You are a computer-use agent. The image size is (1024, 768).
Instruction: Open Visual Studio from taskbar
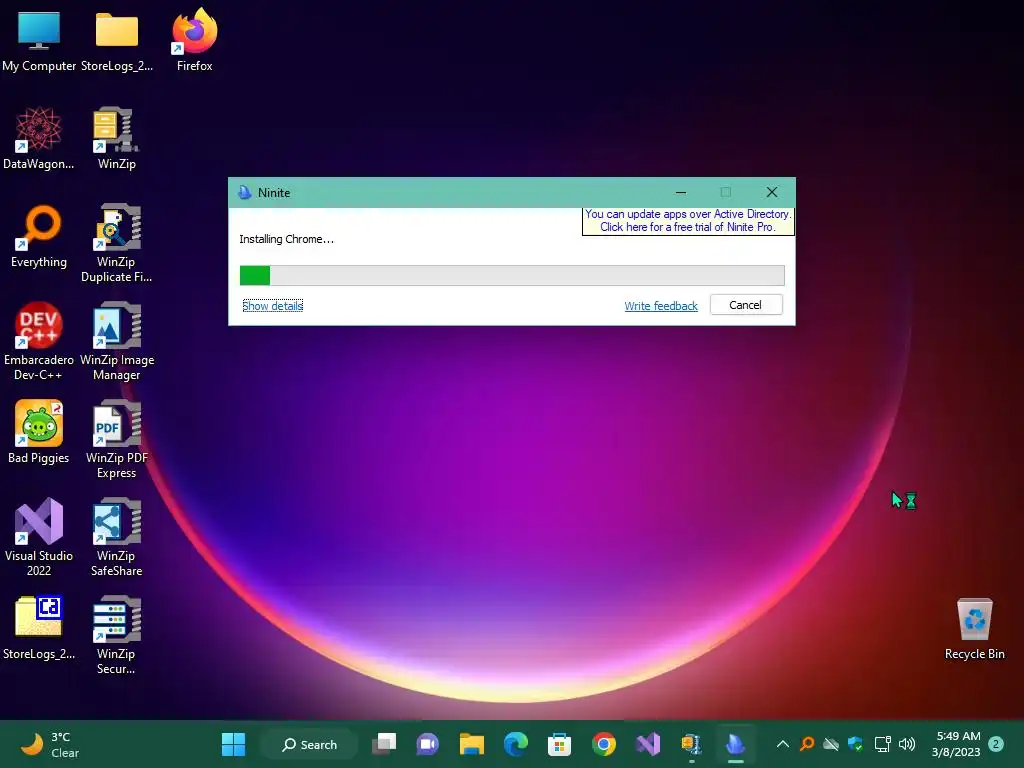coord(648,744)
